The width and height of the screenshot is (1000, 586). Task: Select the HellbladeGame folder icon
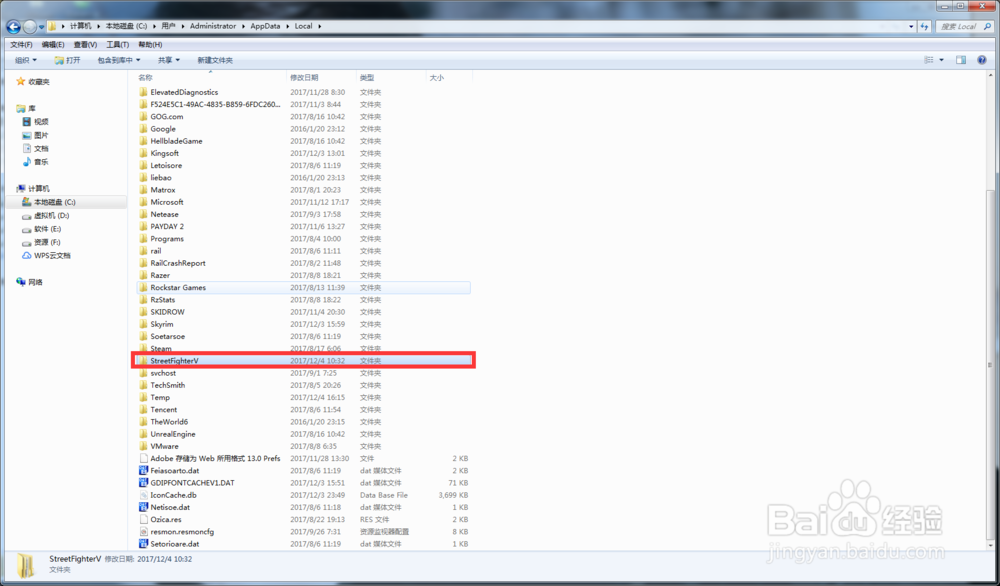(143, 141)
